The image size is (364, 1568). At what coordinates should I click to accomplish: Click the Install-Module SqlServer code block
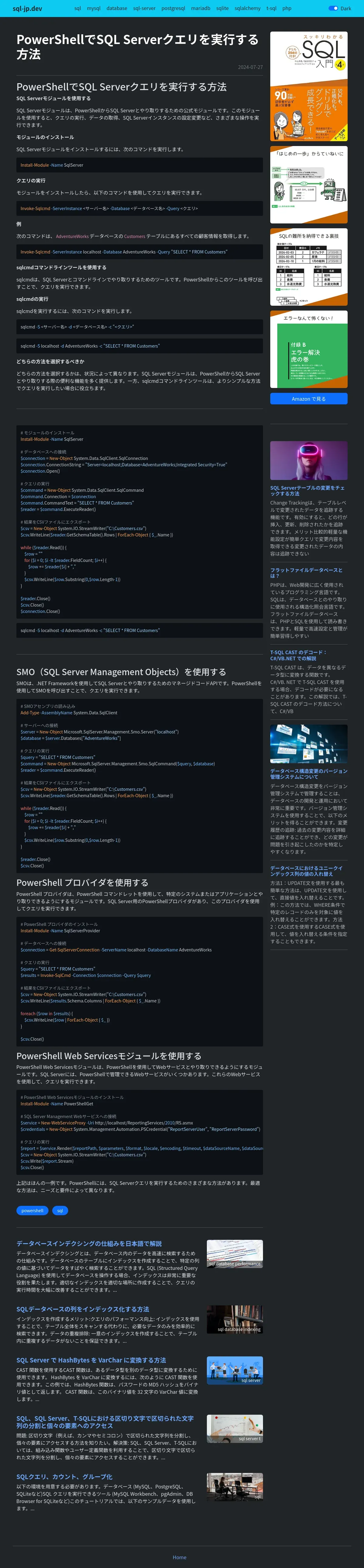(x=140, y=165)
